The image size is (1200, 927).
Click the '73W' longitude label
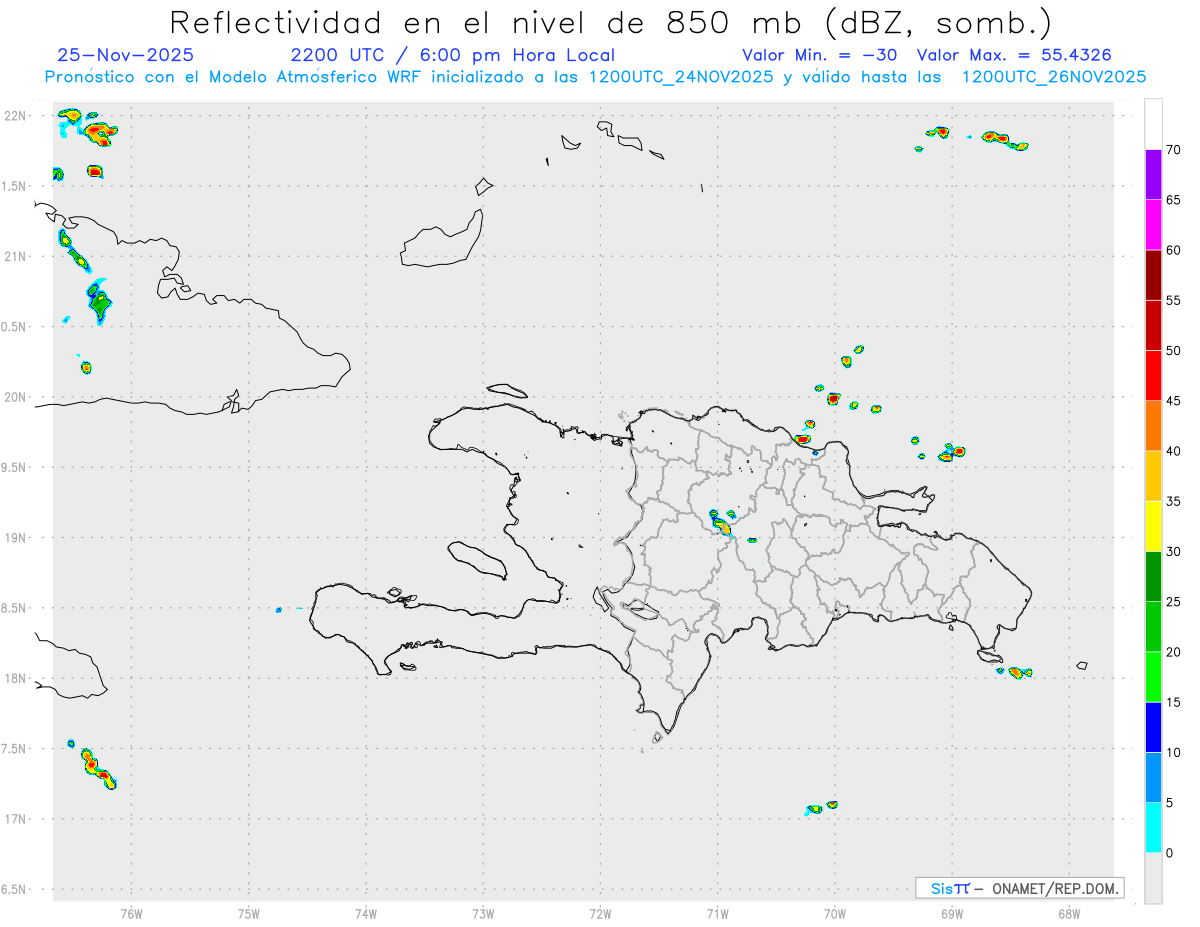pyautogui.click(x=483, y=912)
